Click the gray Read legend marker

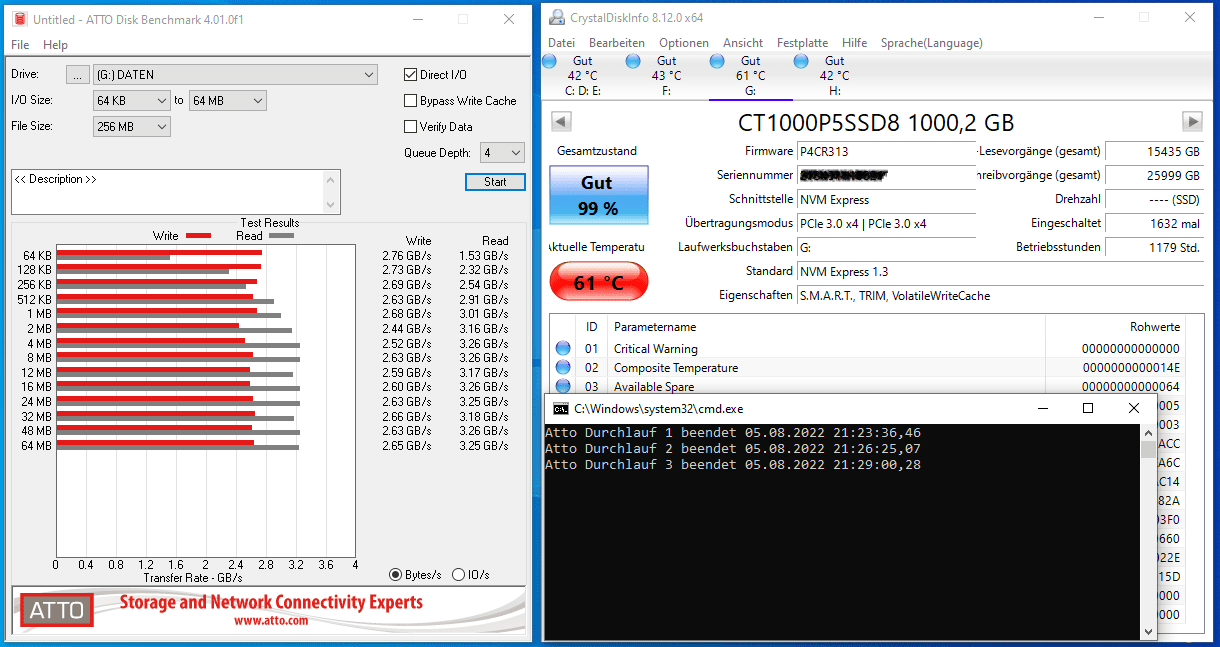coord(281,236)
